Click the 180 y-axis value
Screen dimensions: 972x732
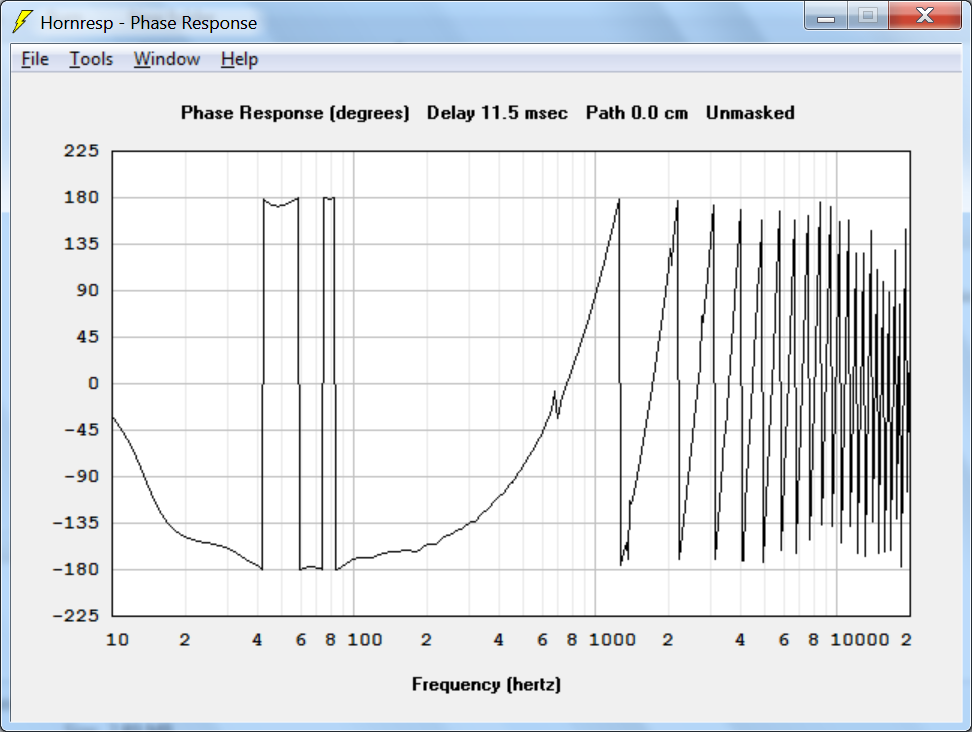[x=81, y=197]
